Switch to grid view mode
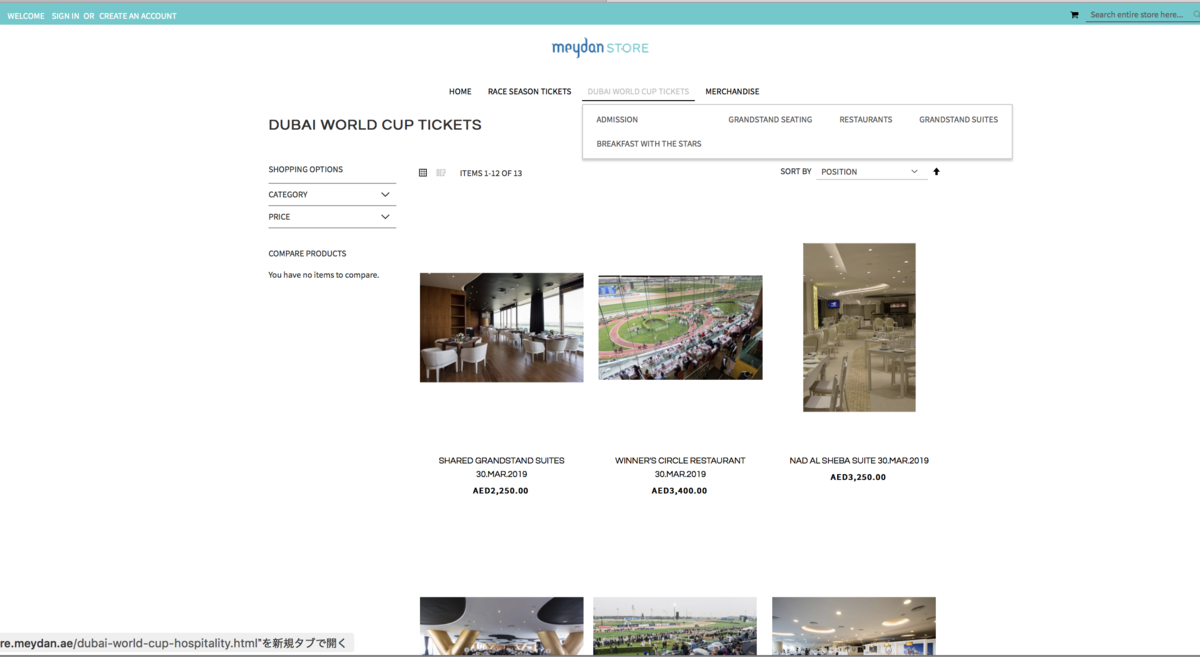 click(x=423, y=173)
